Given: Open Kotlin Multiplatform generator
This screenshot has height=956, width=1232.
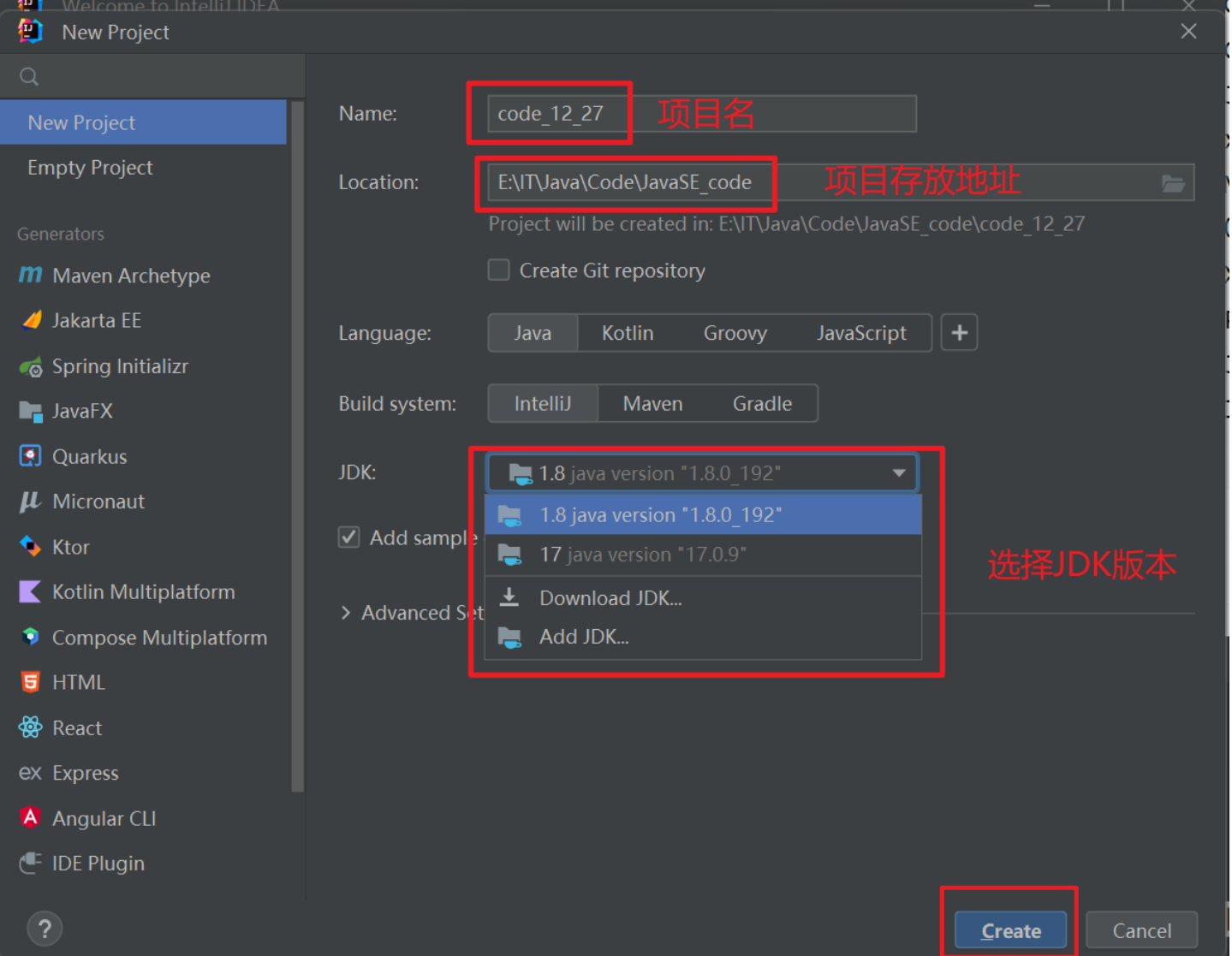Looking at the screenshot, I should pos(144,591).
